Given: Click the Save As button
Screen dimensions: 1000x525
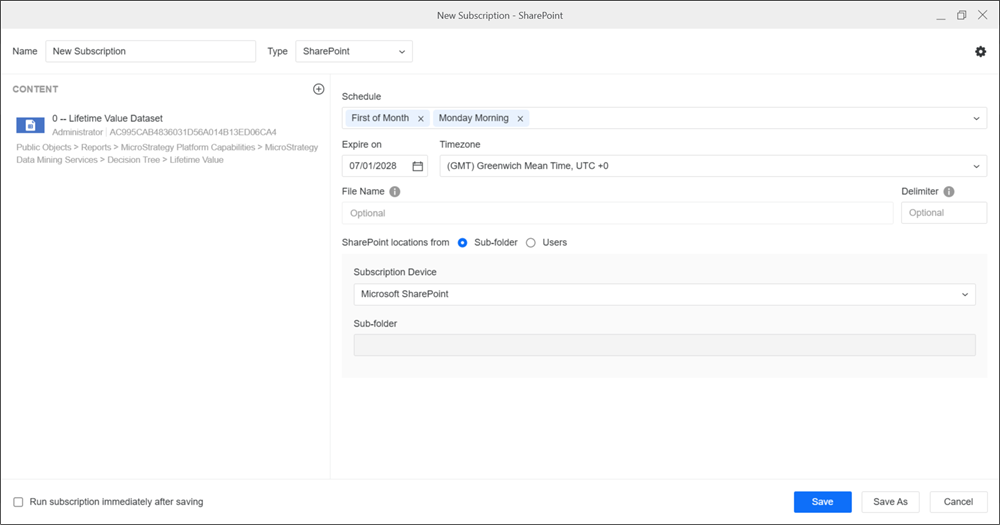Looking at the screenshot, I should pyautogui.click(x=890, y=502).
